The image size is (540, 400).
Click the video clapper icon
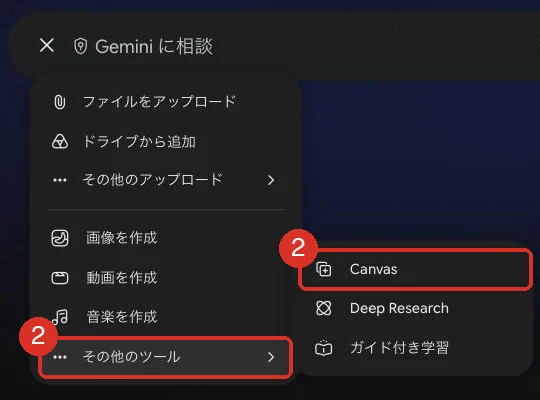point(60,278)
